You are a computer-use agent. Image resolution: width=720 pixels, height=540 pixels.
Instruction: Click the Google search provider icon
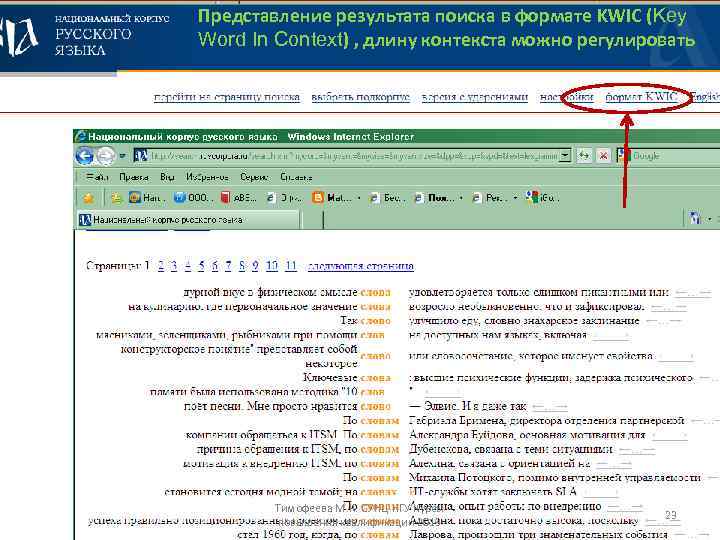[624, 156]
